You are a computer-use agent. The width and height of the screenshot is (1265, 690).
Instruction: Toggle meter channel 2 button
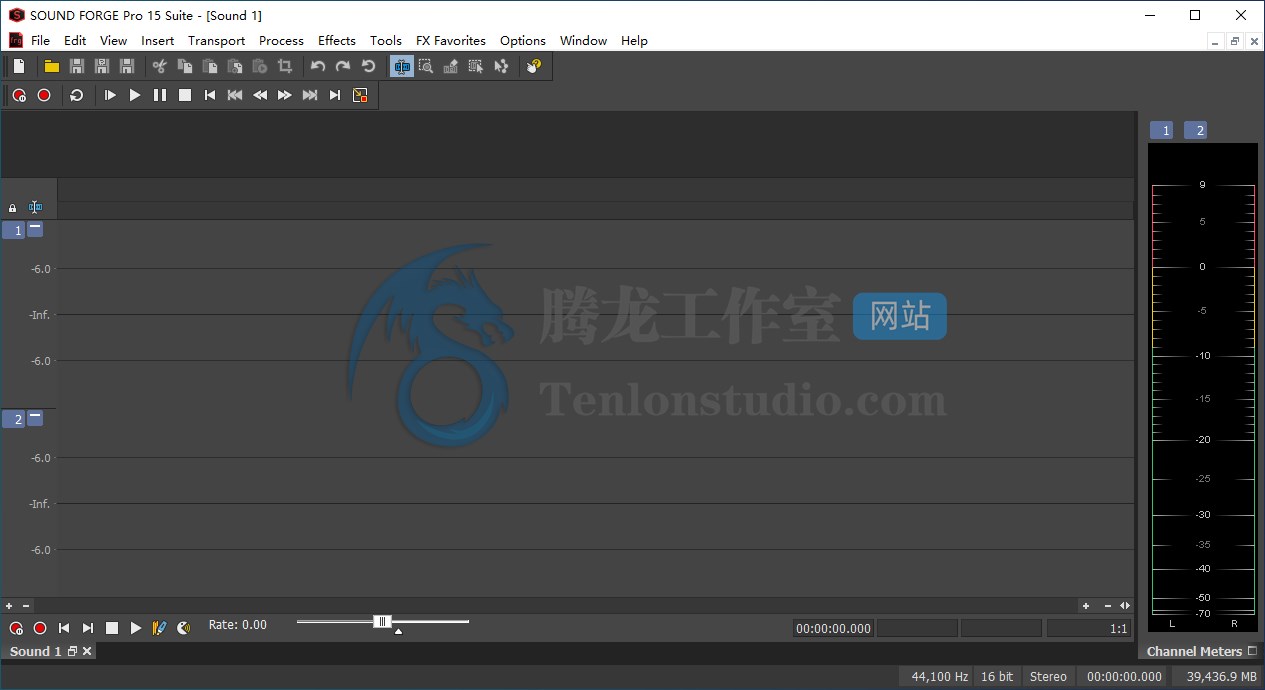tap(1195, 130)
